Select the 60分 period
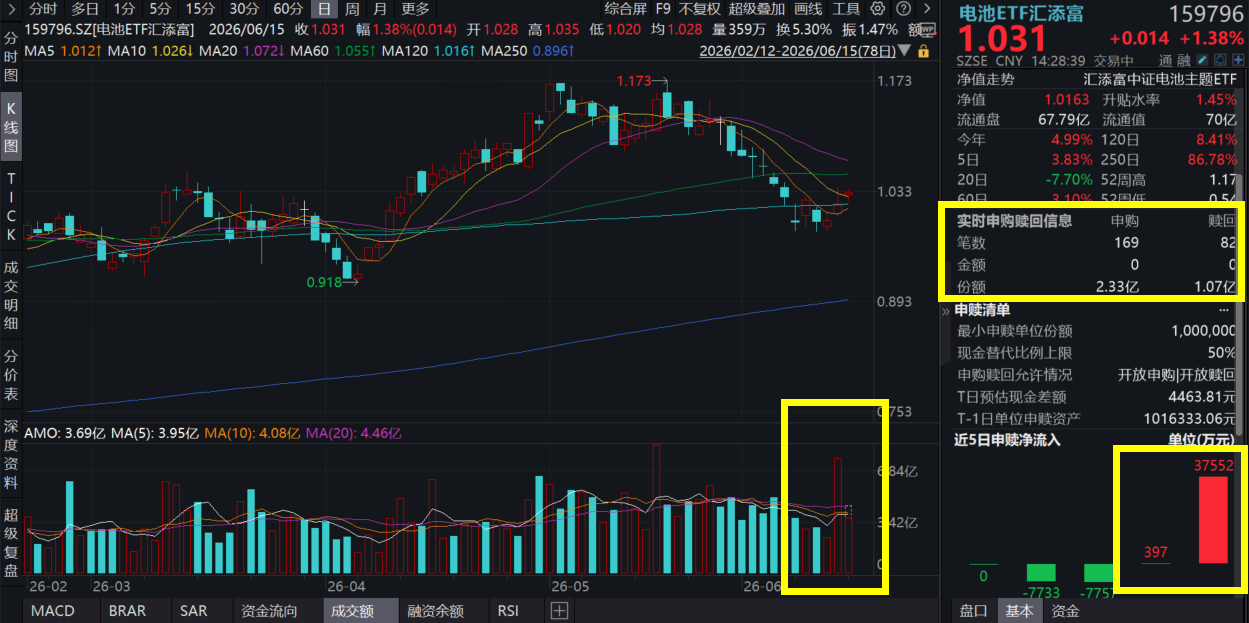The image size is (1249, 623). 288,8
